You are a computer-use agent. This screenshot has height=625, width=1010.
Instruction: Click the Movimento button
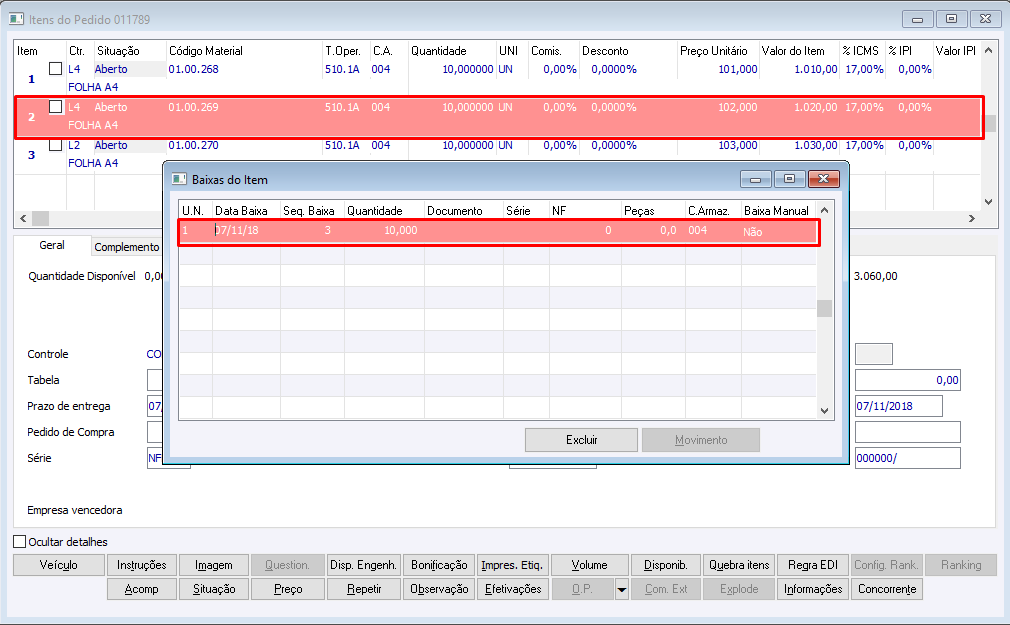coord(701,440)
